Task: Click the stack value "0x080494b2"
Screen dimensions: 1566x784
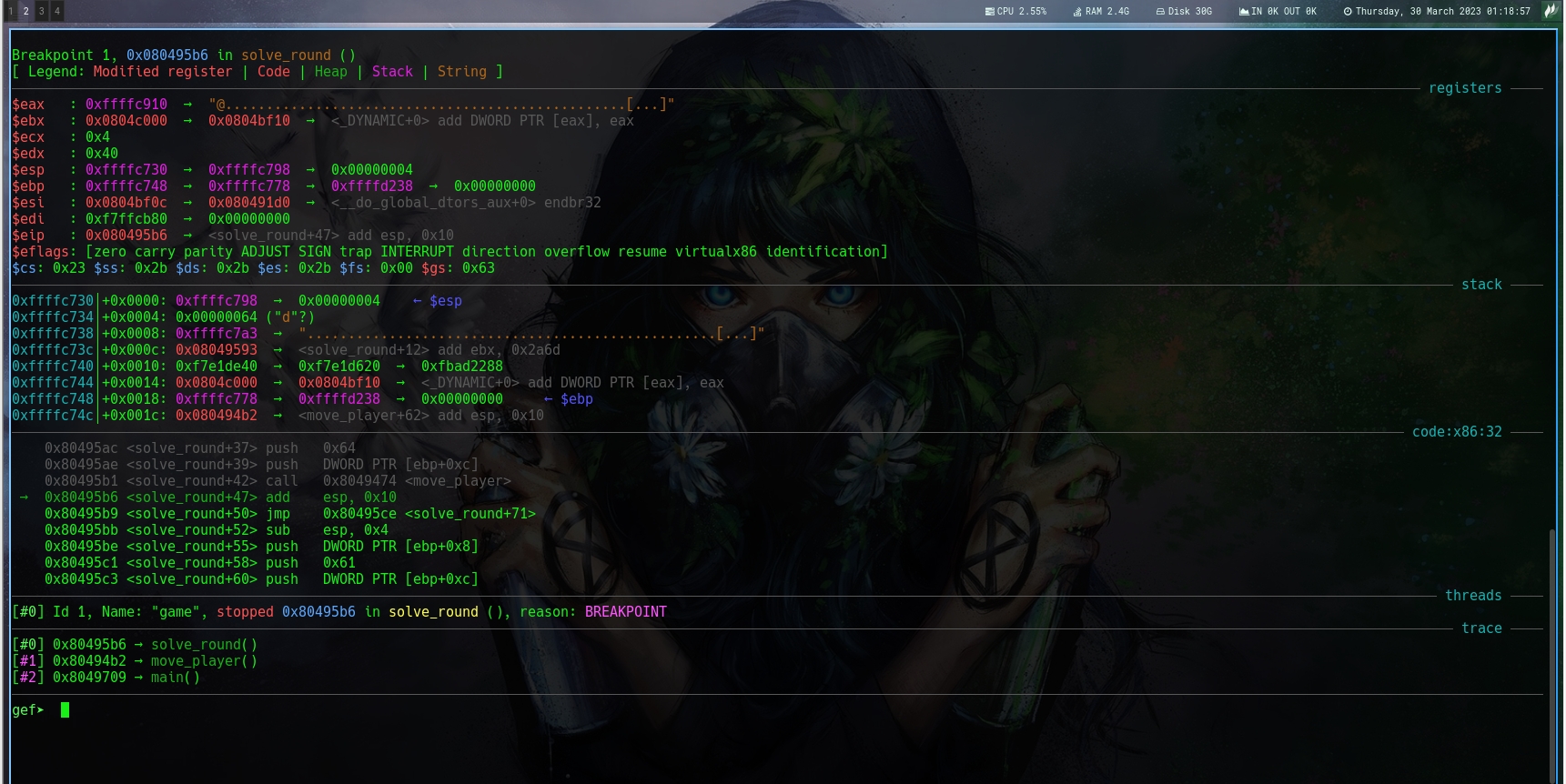Action: [217, 415]
